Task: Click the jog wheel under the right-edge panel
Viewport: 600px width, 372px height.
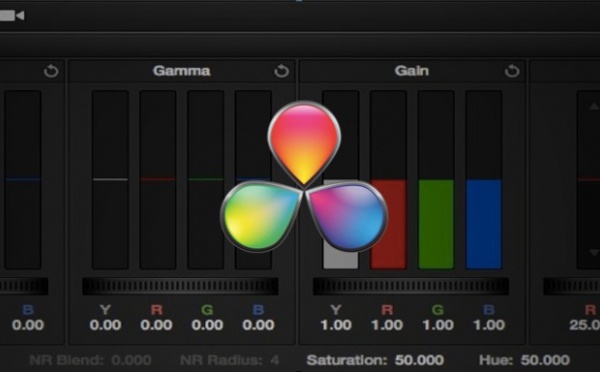Action: [572, 286]
